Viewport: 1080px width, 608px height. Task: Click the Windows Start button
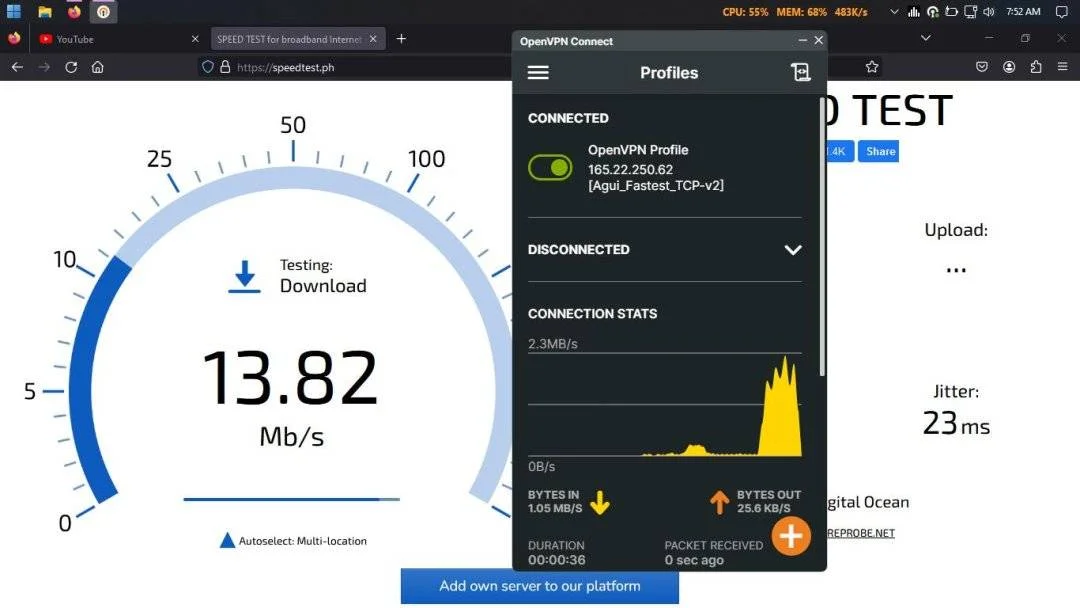(14, 12)
